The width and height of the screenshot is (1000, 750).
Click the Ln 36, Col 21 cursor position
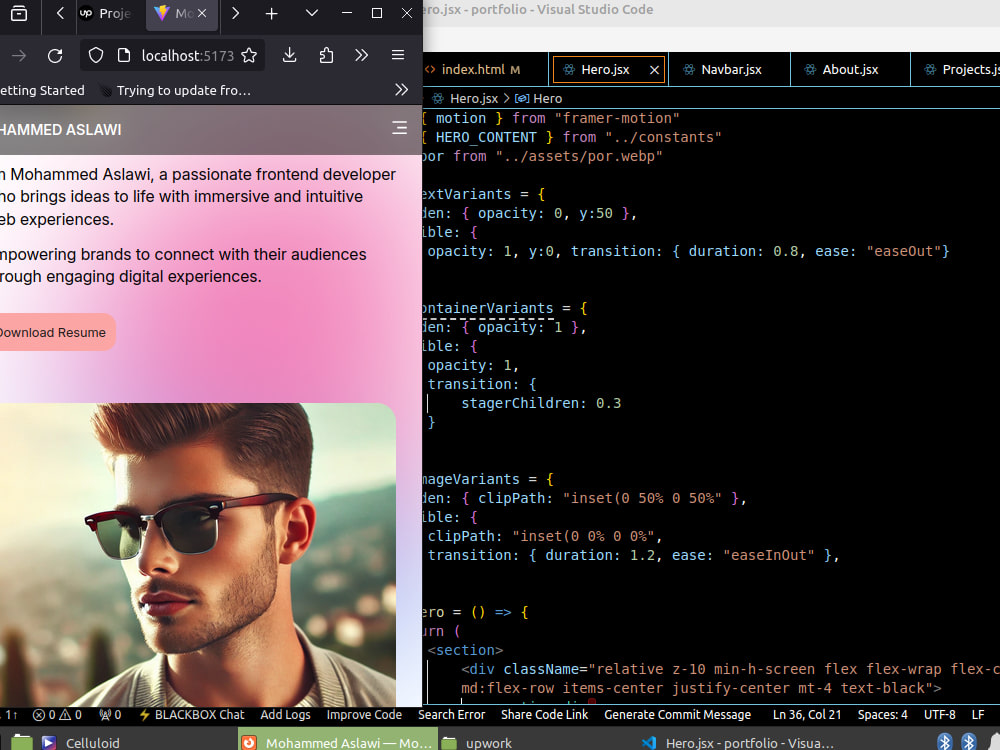click(x=807, y=715)
